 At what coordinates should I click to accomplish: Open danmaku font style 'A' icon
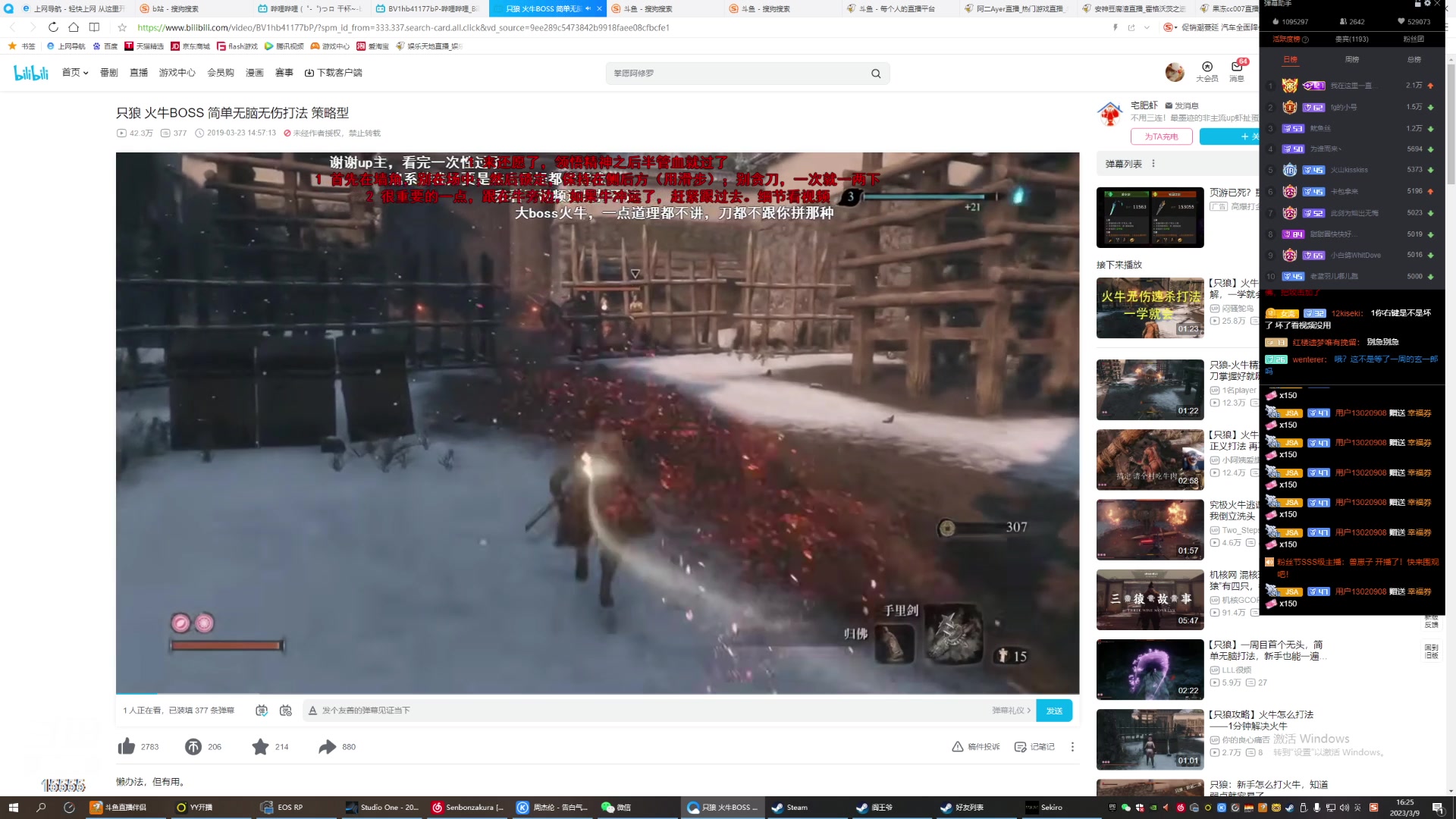312,711
